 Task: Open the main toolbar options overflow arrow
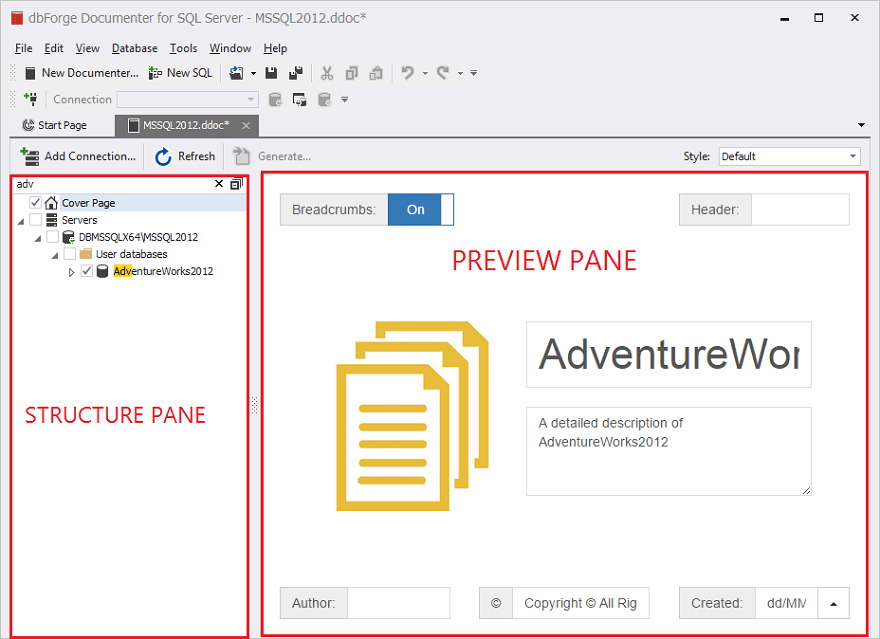tap(474, 73)
